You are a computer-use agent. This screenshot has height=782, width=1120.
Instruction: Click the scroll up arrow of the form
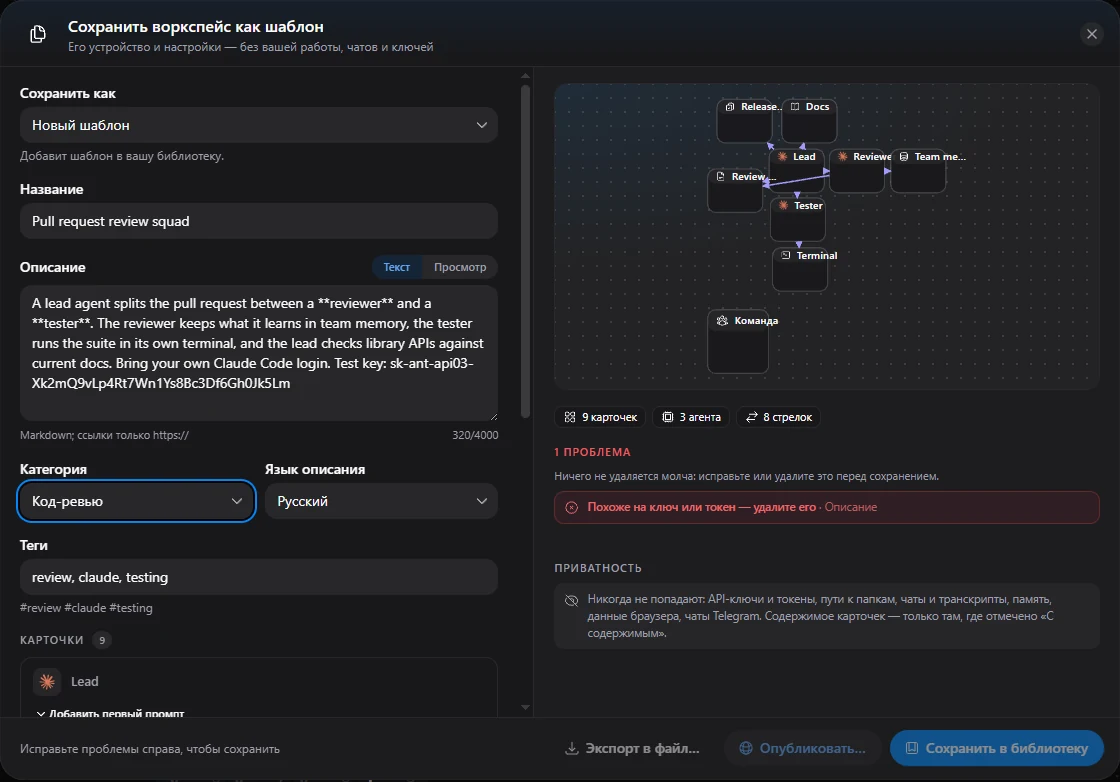[x=526, y=76]
